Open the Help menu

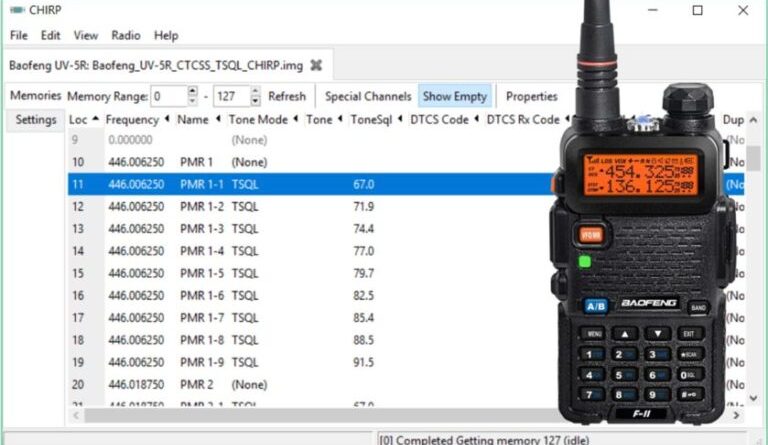166,35
